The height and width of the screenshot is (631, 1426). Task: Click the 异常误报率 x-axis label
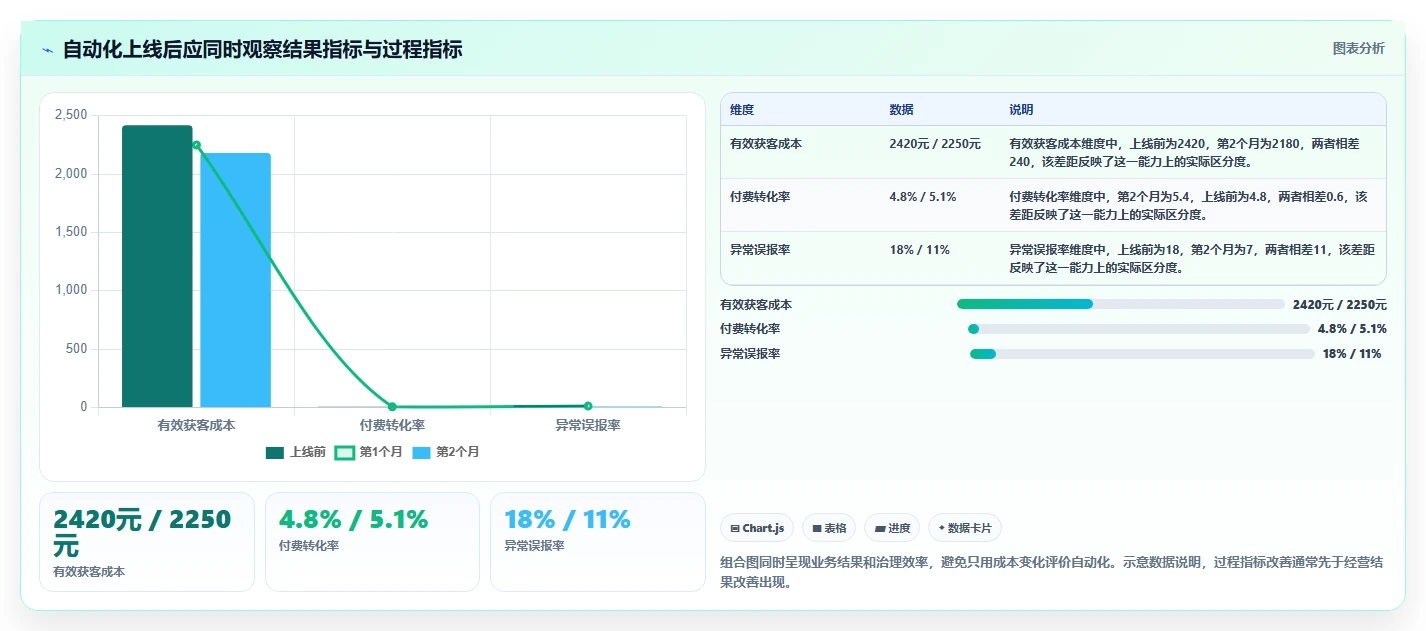pos(588,425)
